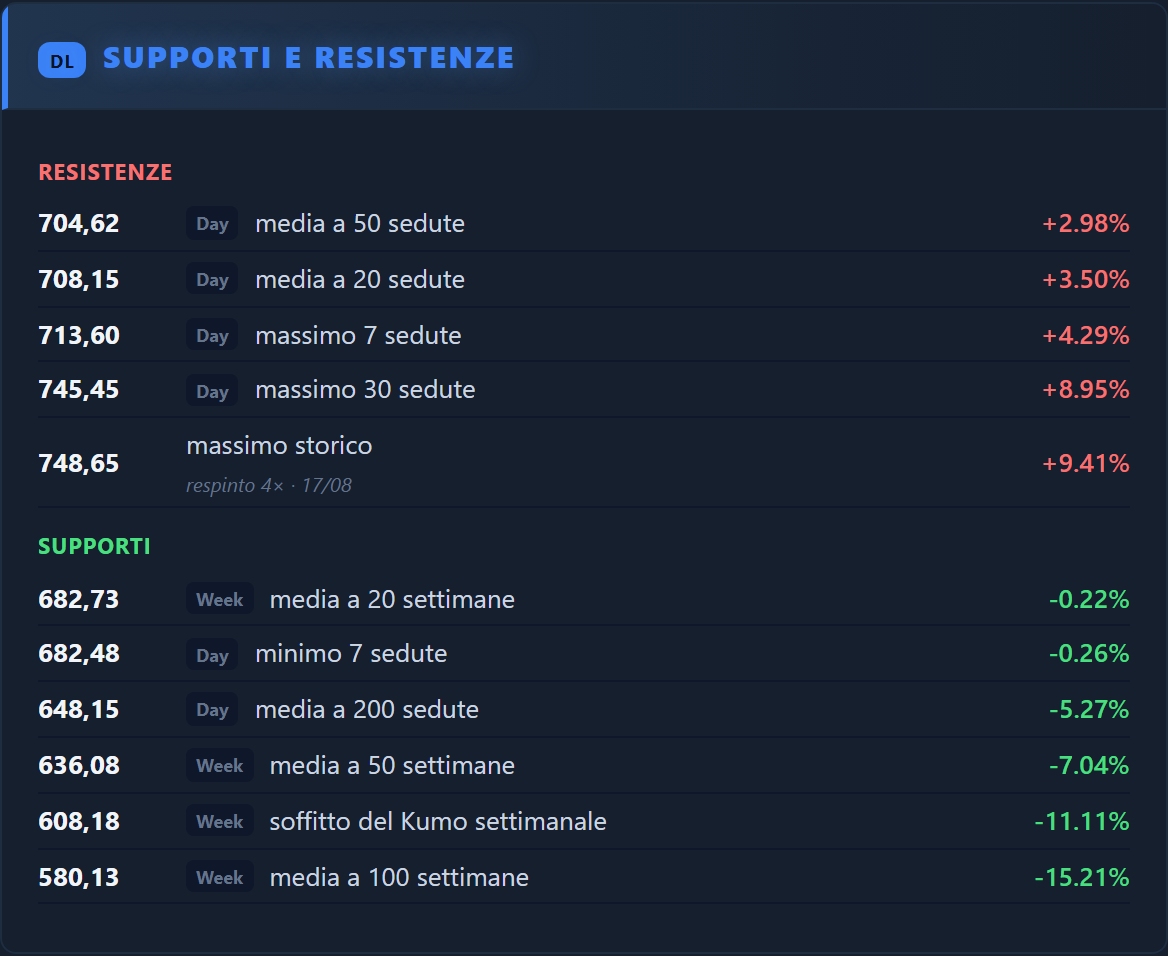Select the label media a 20 sedute
1168x956 pixels.
[360, 279]
